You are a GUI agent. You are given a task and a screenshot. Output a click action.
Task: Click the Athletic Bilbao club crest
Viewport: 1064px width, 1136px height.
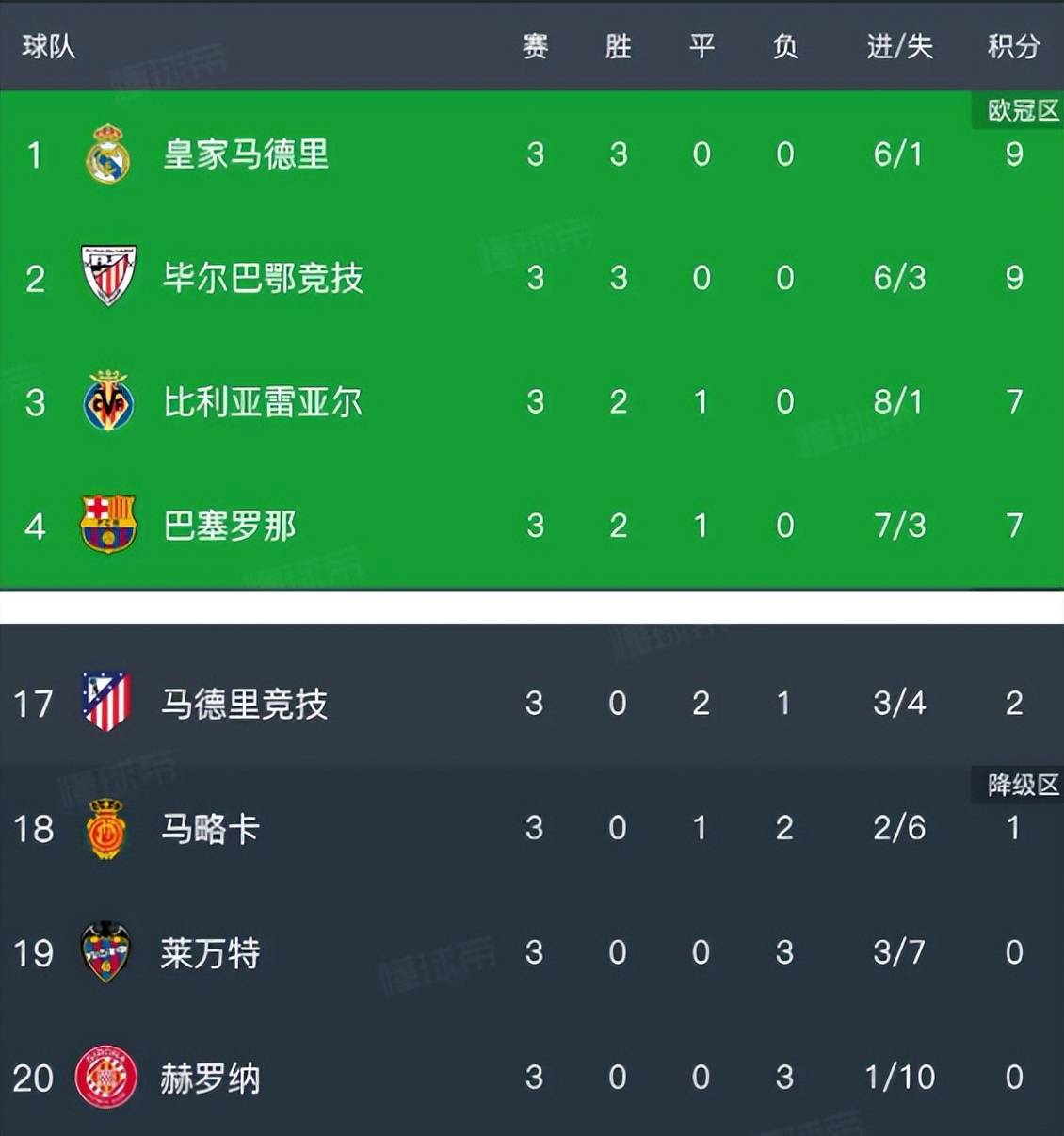tap(108, 276)
